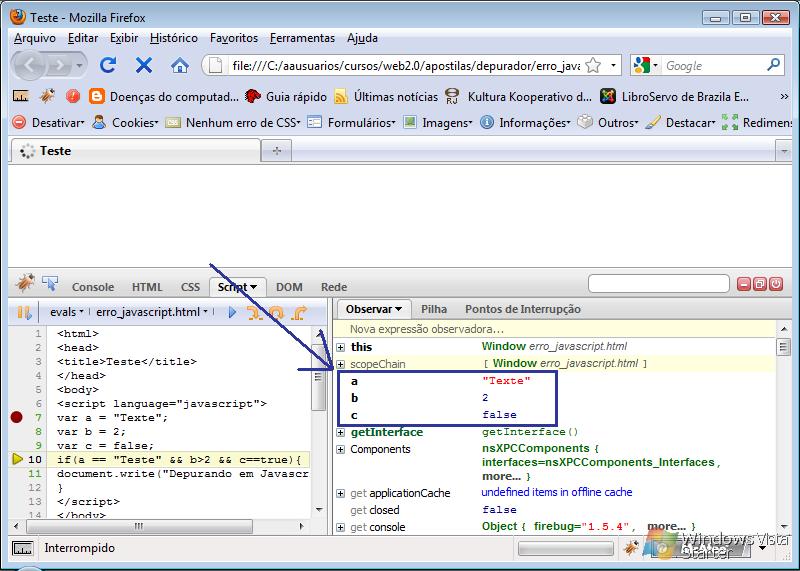Click the break-on-next pause icon
The image size is (800, 571).
23,312
